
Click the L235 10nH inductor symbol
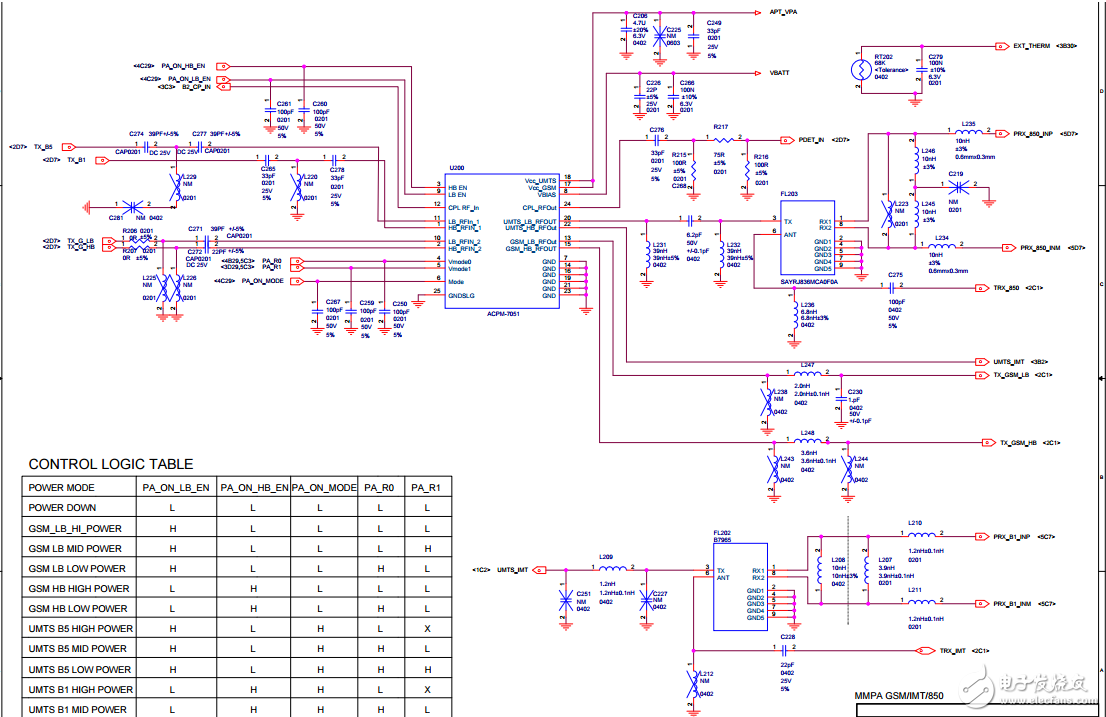(x=966, y=132)
